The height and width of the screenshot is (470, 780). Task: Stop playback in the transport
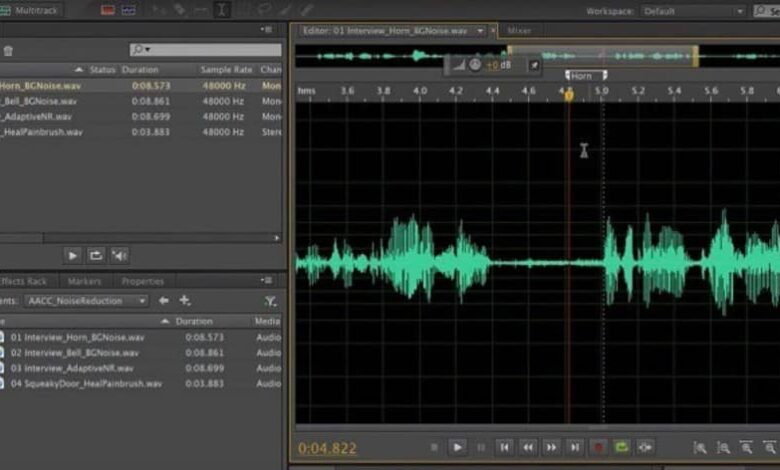point(434,448)
